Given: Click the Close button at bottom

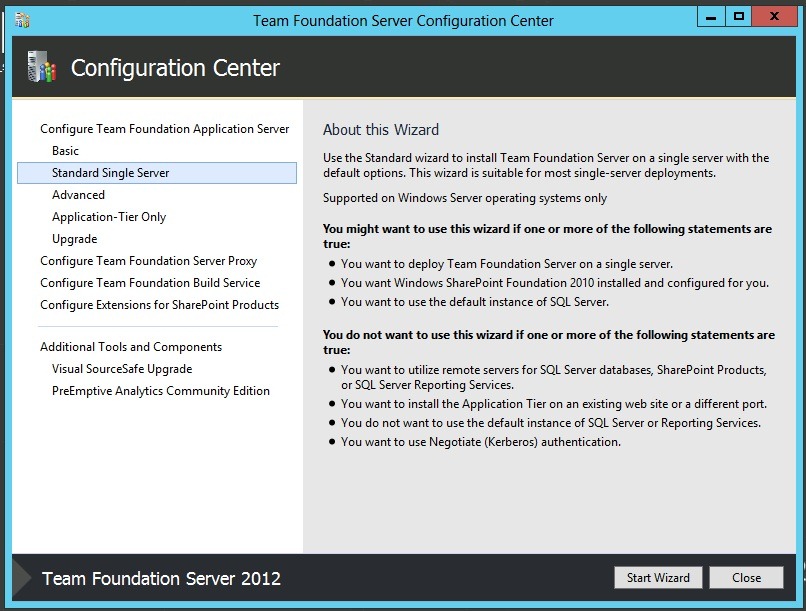Looking at the screenshot, I should (746, 578).
